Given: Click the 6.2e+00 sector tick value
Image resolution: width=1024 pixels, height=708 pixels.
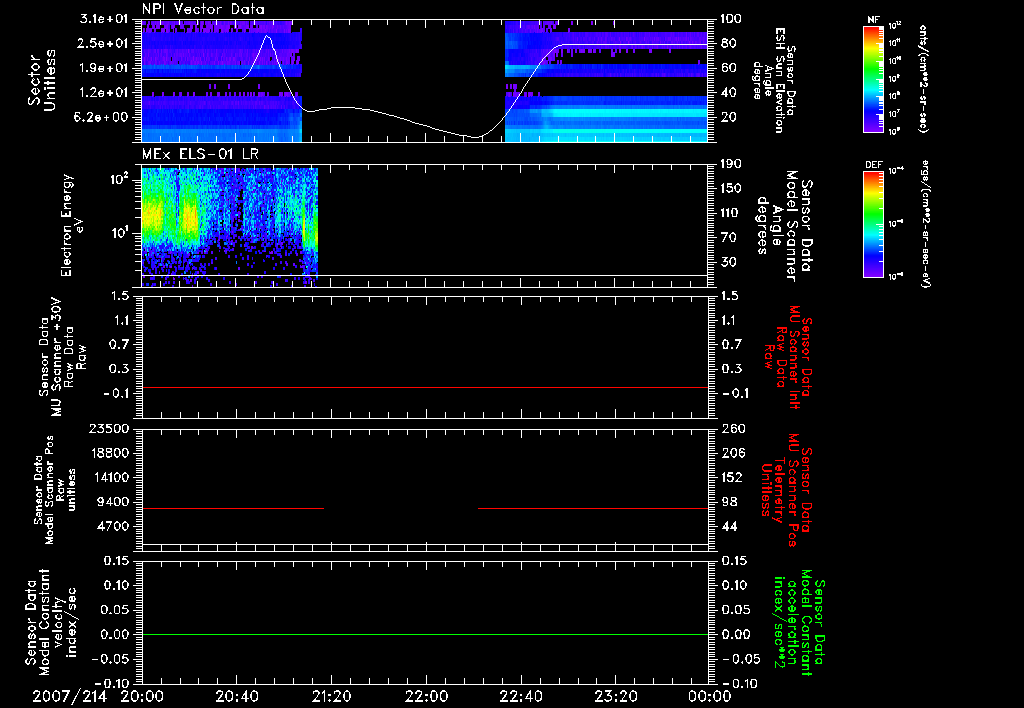Looking at the screenshot, I should (101, 118).
